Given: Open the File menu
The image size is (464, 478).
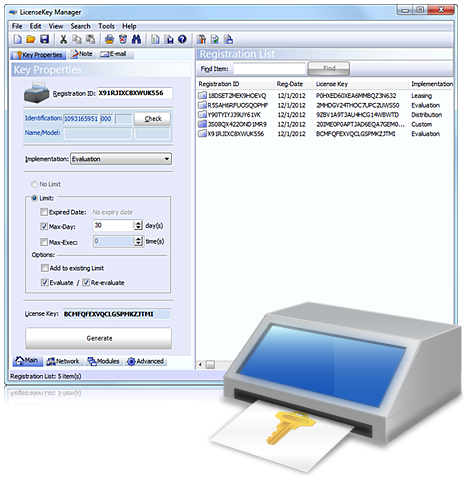Looking at the screenshot, I should point(17,26).
